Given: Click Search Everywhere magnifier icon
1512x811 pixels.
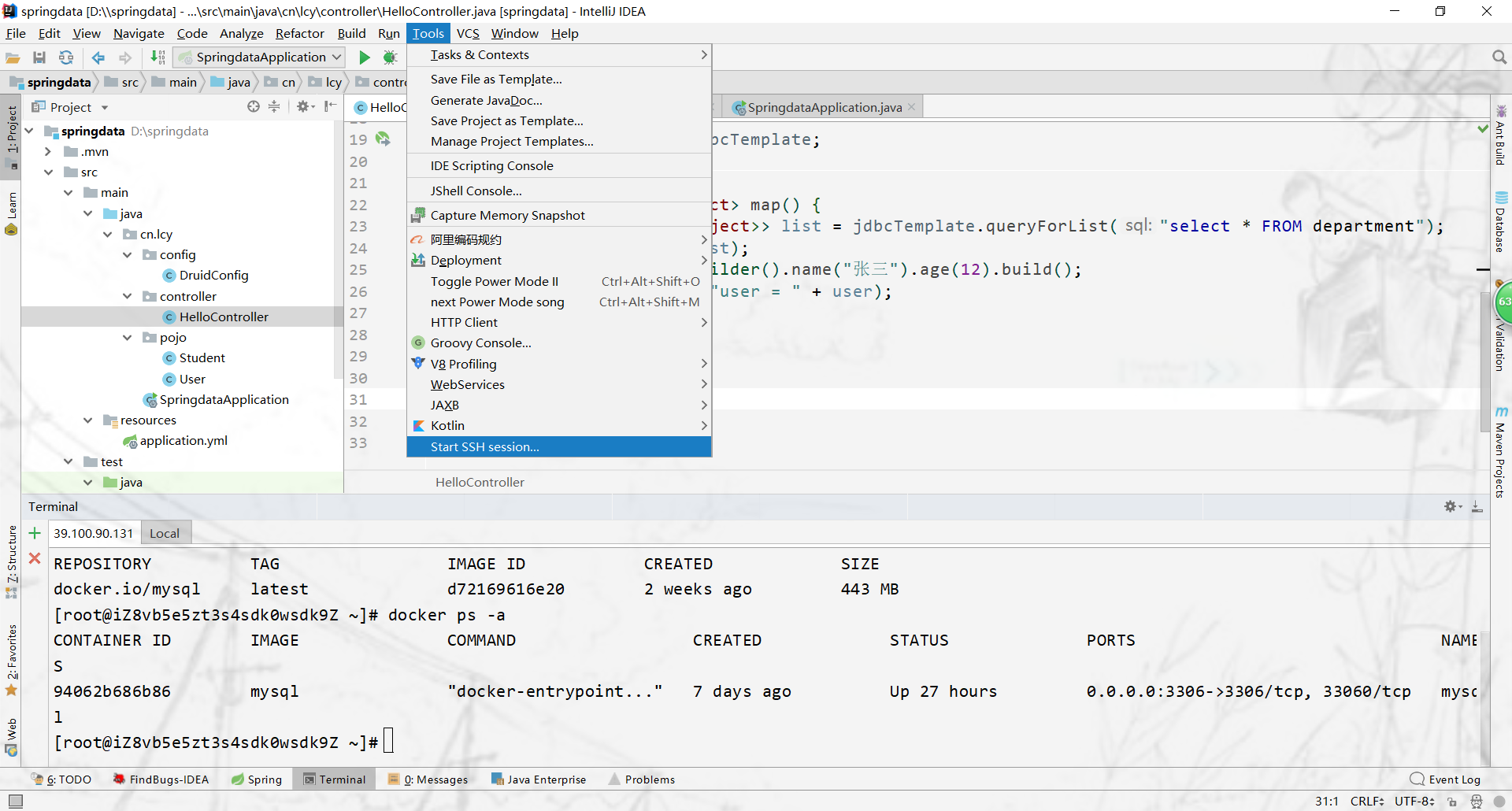Looking at the screenshot, I should [x=1499, y=57].
